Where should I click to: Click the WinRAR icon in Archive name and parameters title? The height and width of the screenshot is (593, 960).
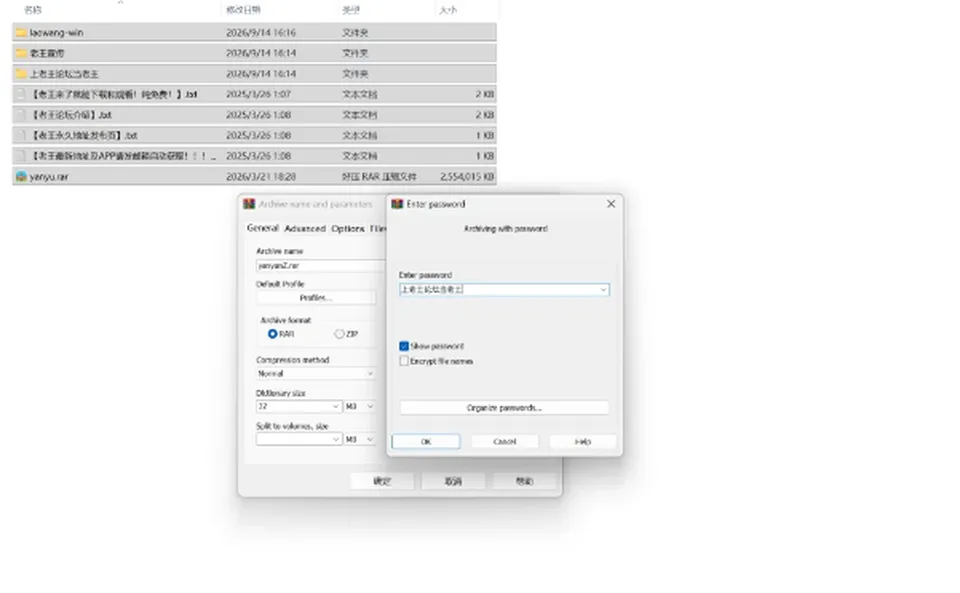click(249, 204)
